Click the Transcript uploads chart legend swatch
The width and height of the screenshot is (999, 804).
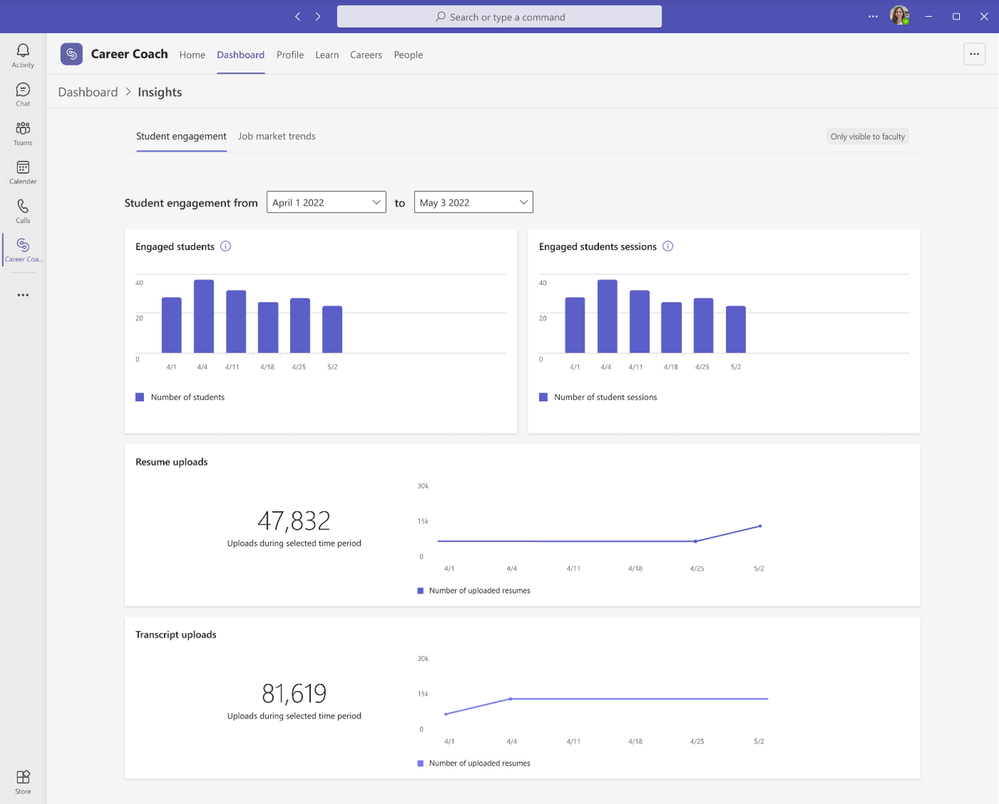click(420, 763)
